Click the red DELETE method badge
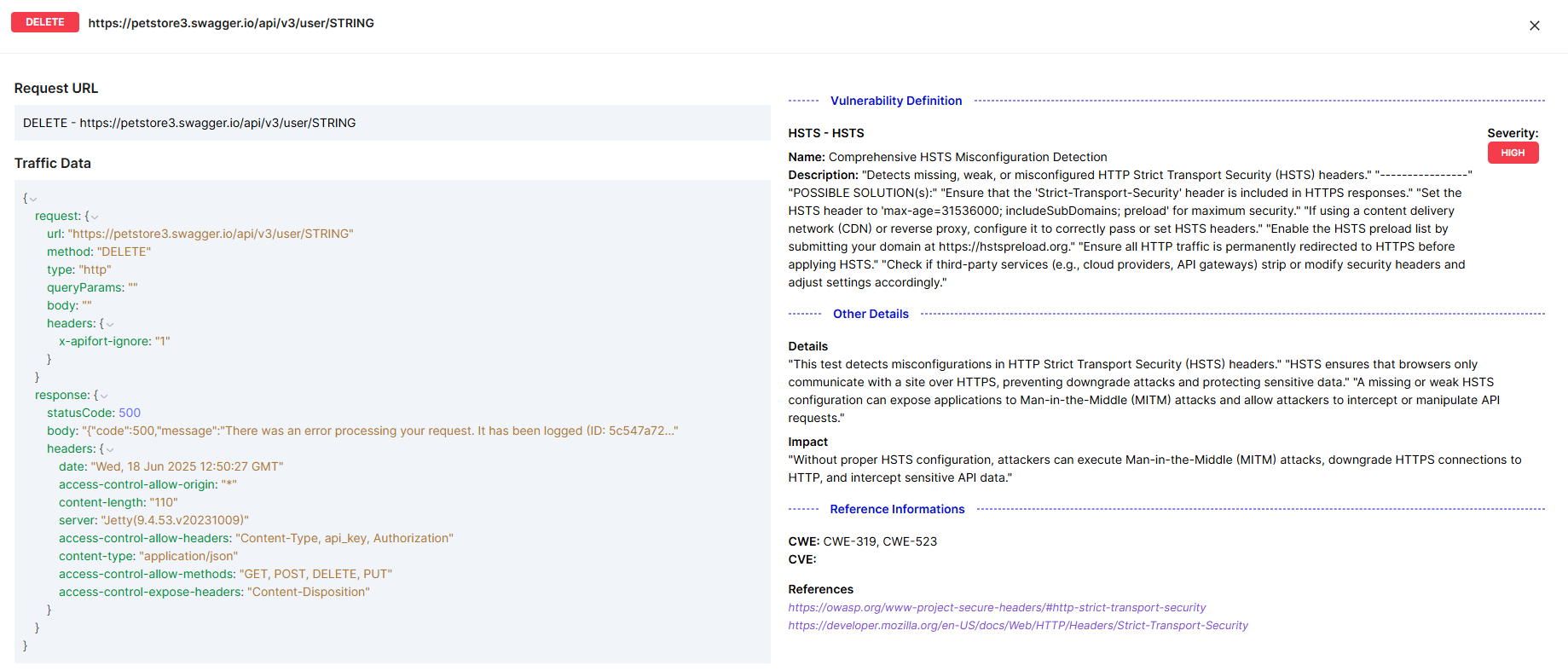 pos(45,22)
